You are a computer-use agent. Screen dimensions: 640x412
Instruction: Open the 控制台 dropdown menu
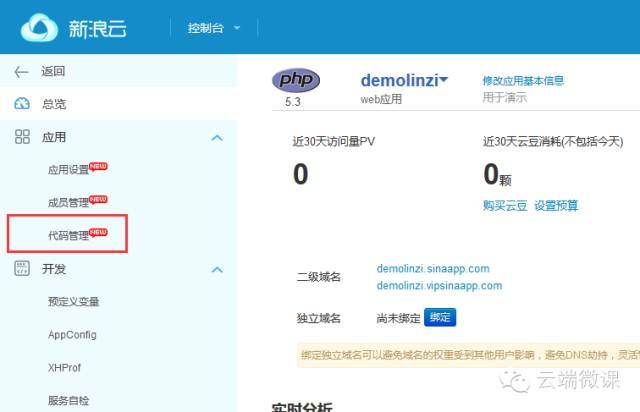[213, 28]
